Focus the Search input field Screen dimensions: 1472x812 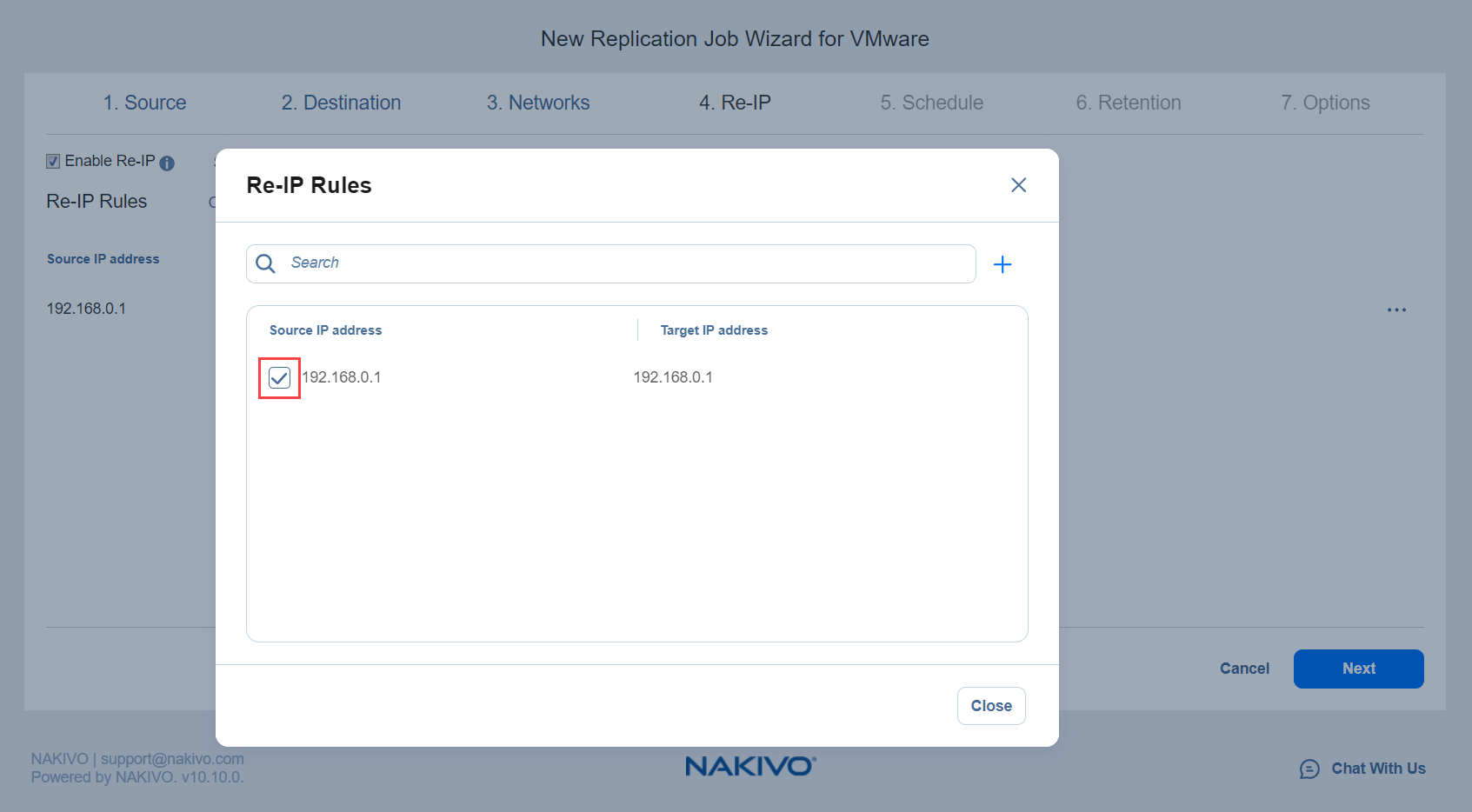click(626, 263)
